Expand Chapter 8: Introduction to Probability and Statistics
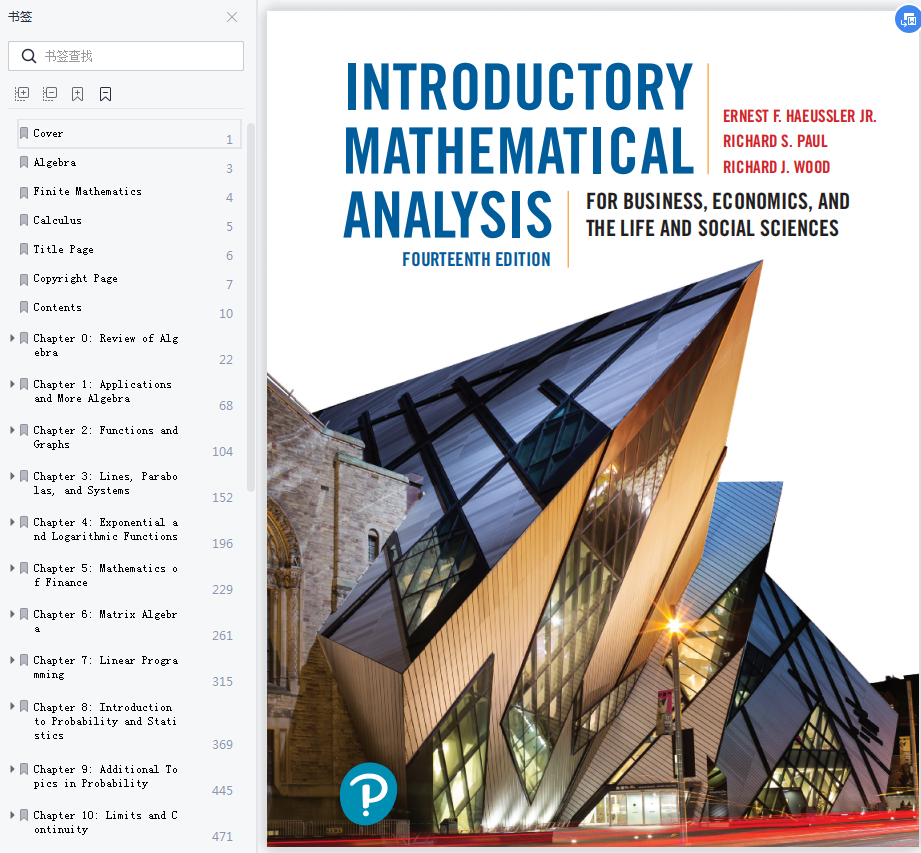Screen dimensions: 921x853 12,706
